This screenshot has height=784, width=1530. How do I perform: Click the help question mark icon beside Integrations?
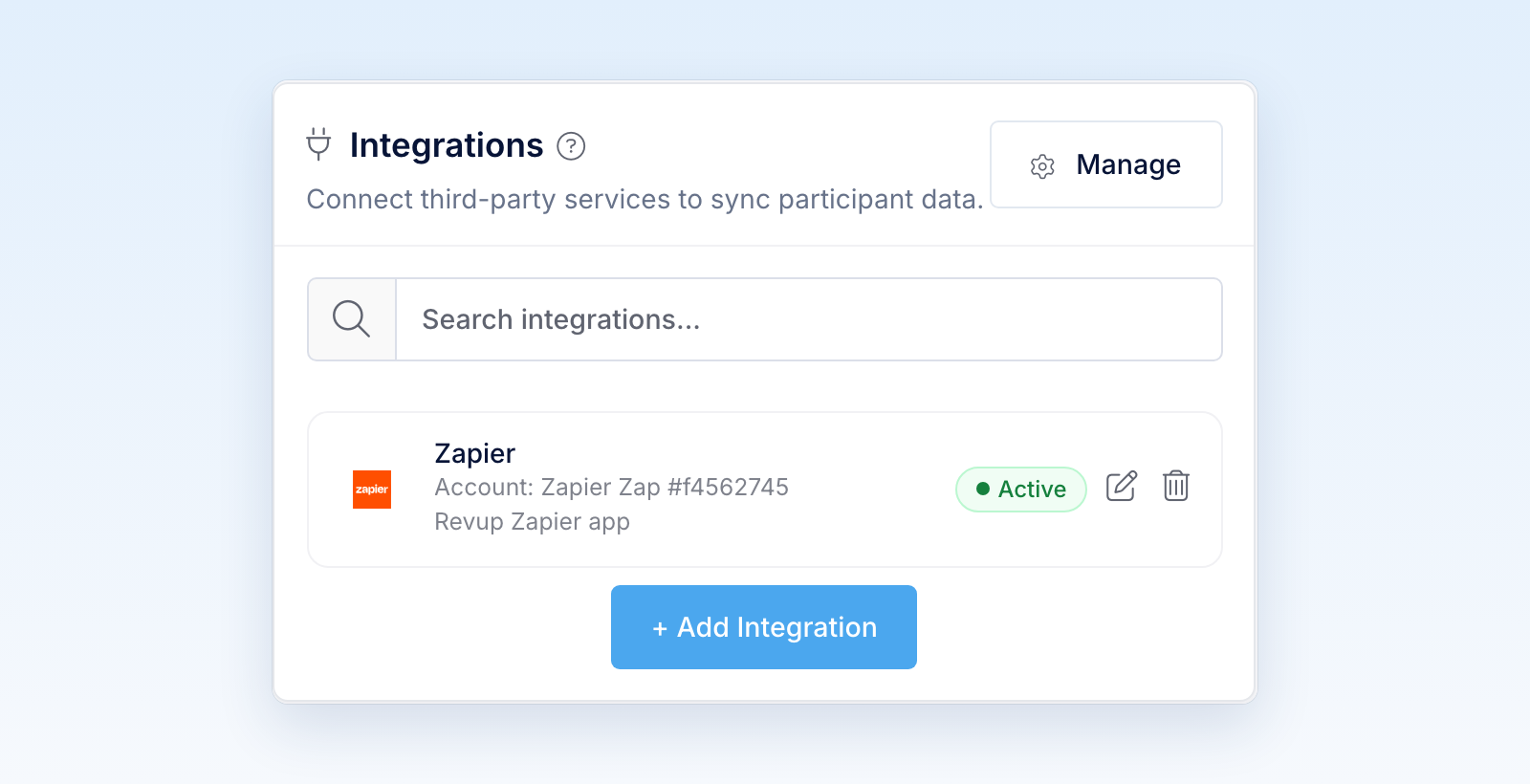[x=571, y=146]
